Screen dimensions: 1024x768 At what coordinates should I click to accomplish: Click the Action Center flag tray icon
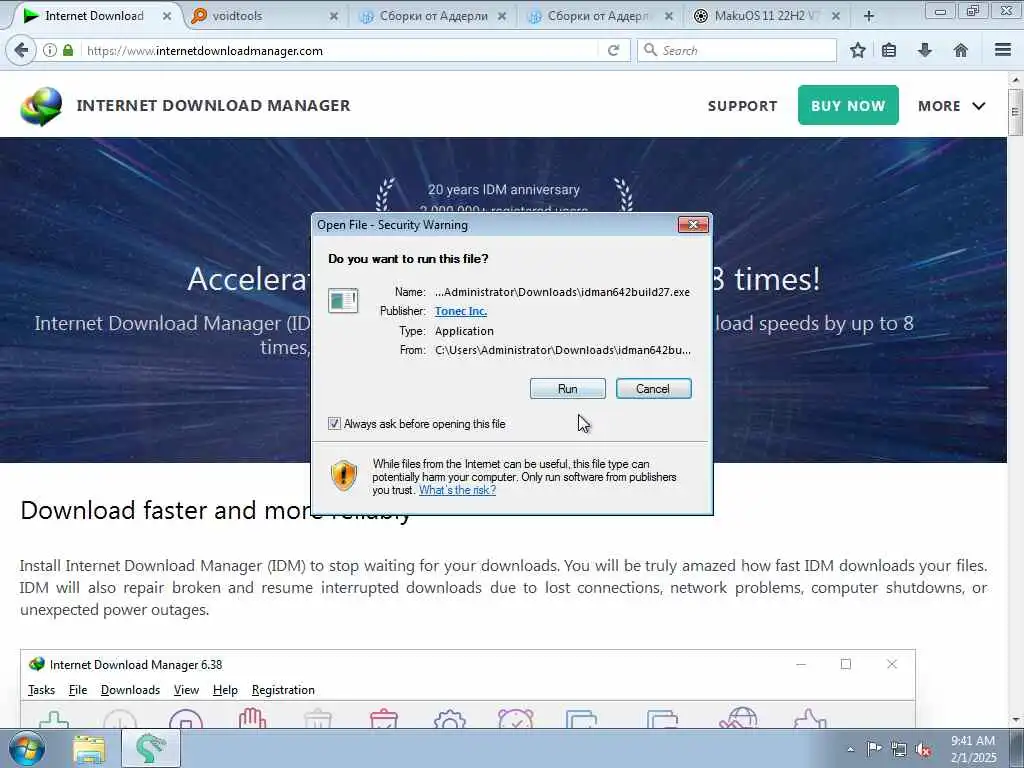pyautogui.click(x=874, y=749)
